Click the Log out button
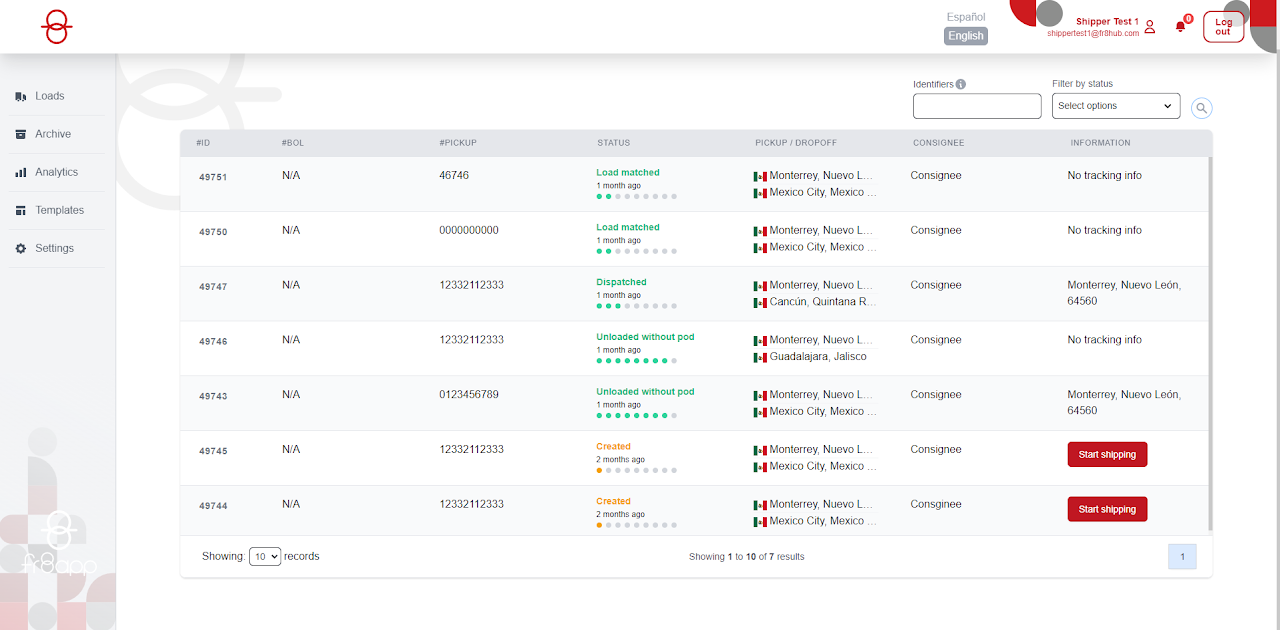This screenshot has height=630, width=1280. tap(1223, 27)
